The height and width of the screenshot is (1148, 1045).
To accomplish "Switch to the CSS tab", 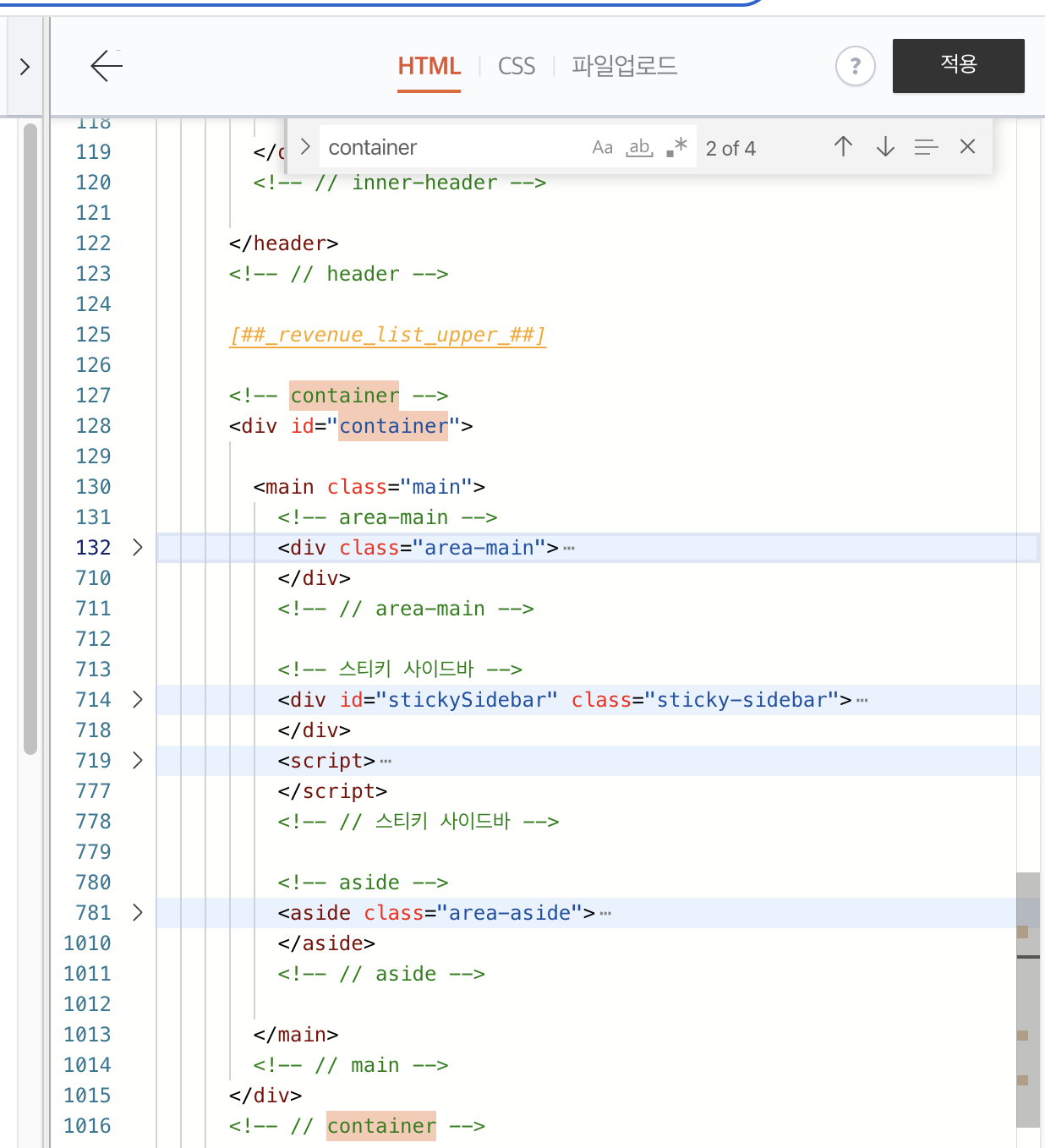I will 517,66.
